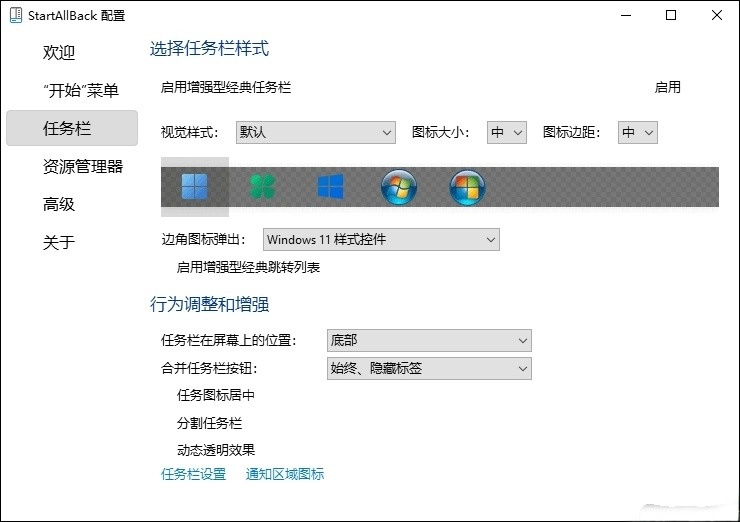Open the 任务栏在屏幕上的位置 dropdown

pyautogui.click(x=429, y=340)
